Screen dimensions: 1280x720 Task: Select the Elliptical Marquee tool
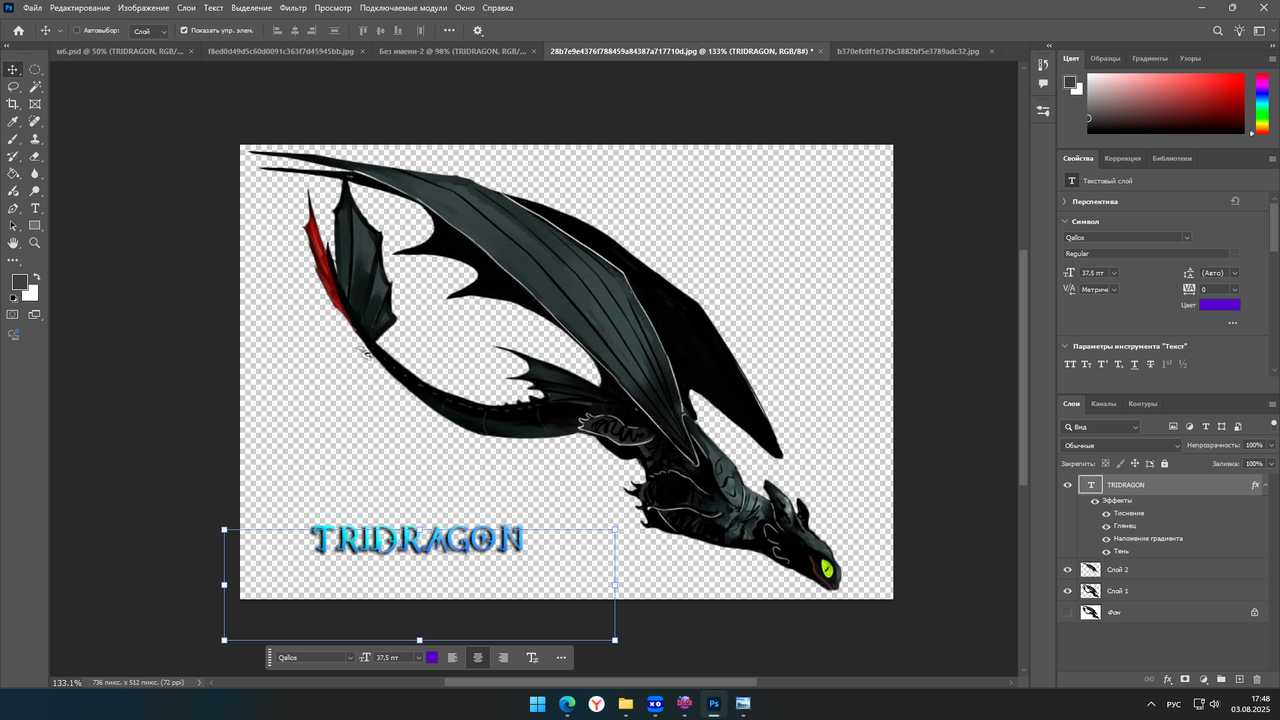pyautogui.click(x=35, y=69)
